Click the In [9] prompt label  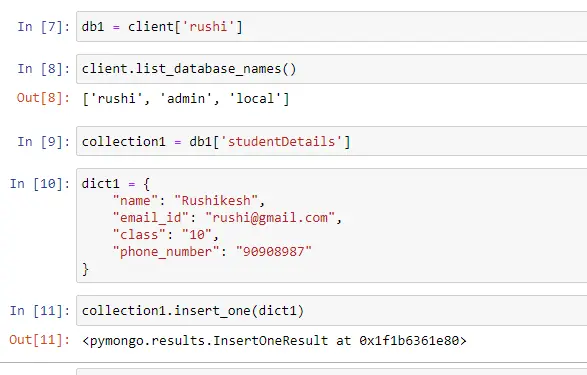pos(43,141)
